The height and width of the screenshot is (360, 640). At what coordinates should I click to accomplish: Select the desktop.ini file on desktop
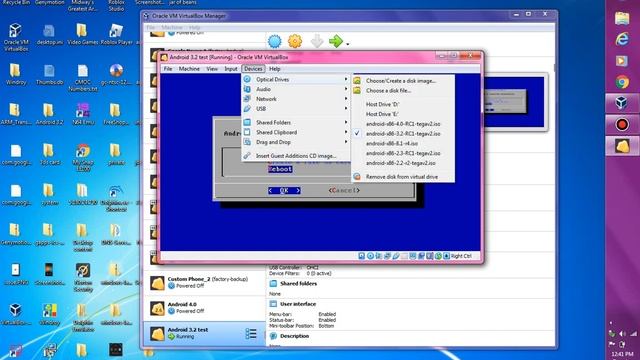pos(49,35)
